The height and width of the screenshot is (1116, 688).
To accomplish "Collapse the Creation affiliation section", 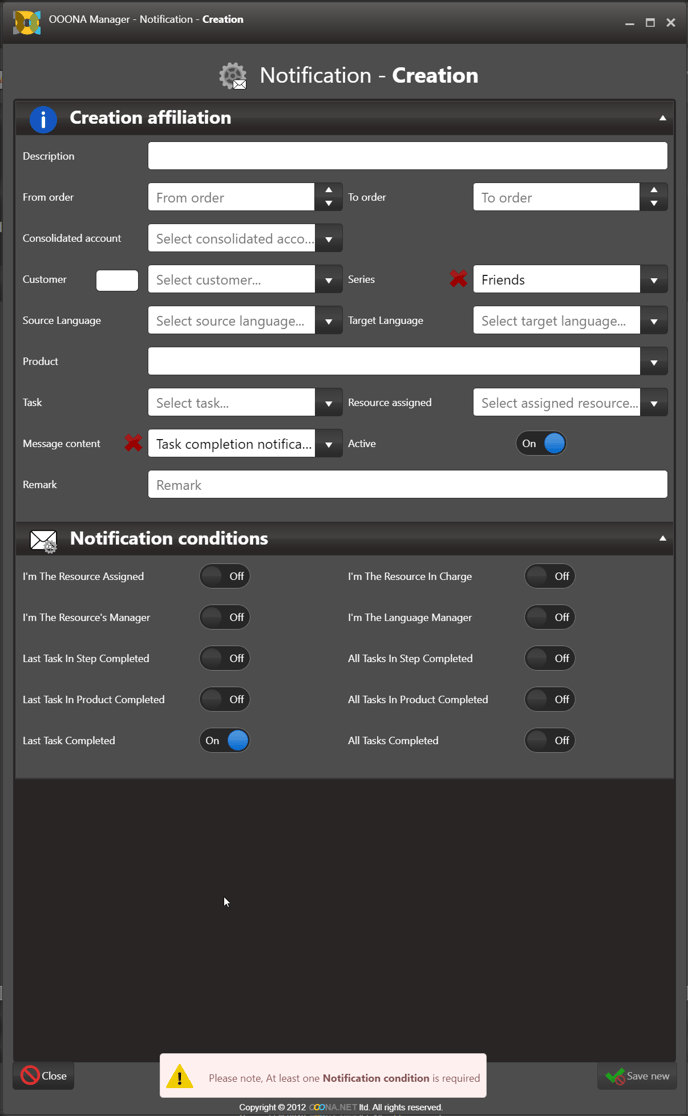I will 662,118.
